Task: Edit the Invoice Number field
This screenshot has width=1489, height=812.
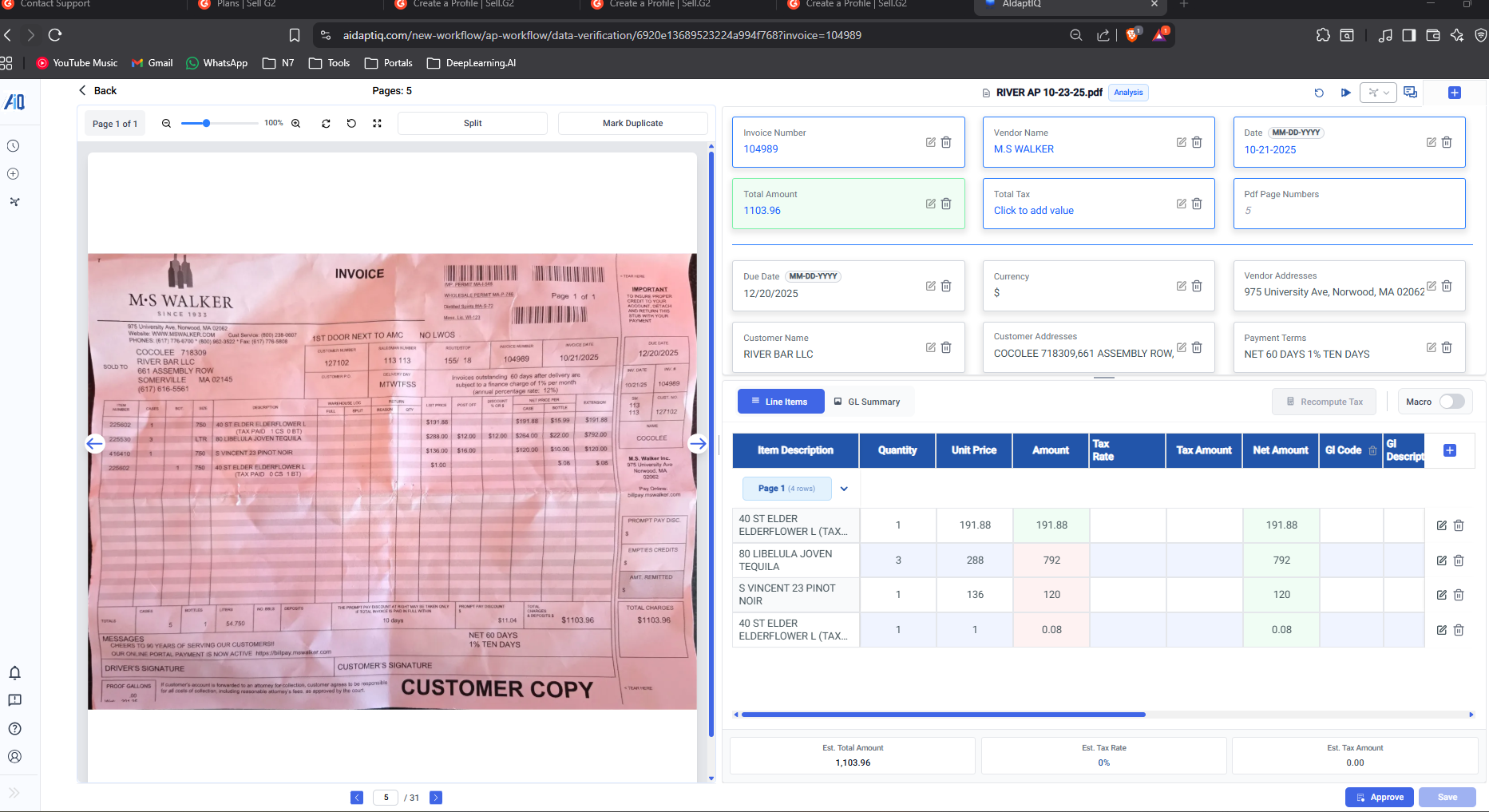Action: tap(930, 142)
